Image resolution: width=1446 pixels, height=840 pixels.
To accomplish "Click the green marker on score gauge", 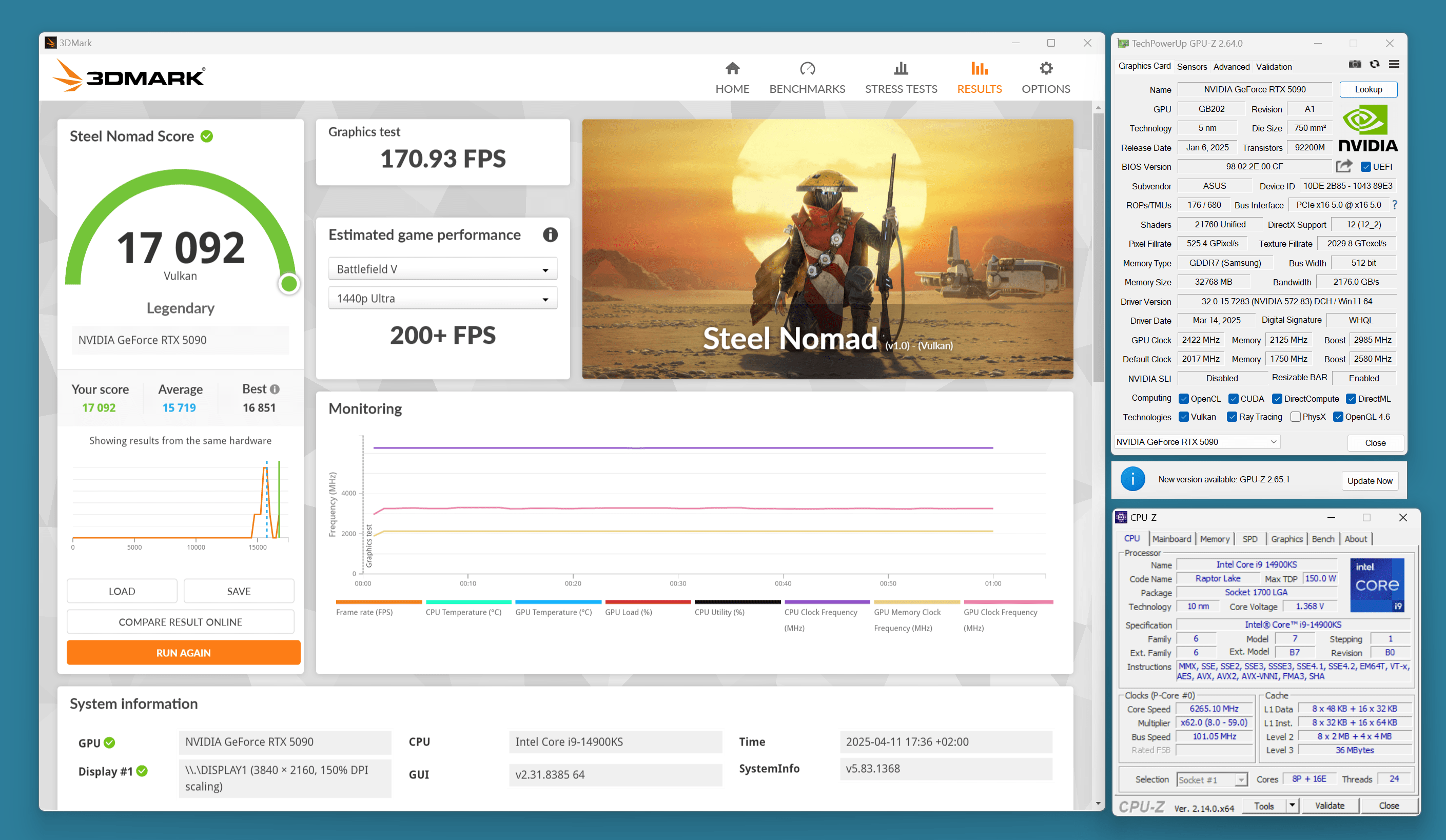I will pyautogui.click(x=288, y=283).
